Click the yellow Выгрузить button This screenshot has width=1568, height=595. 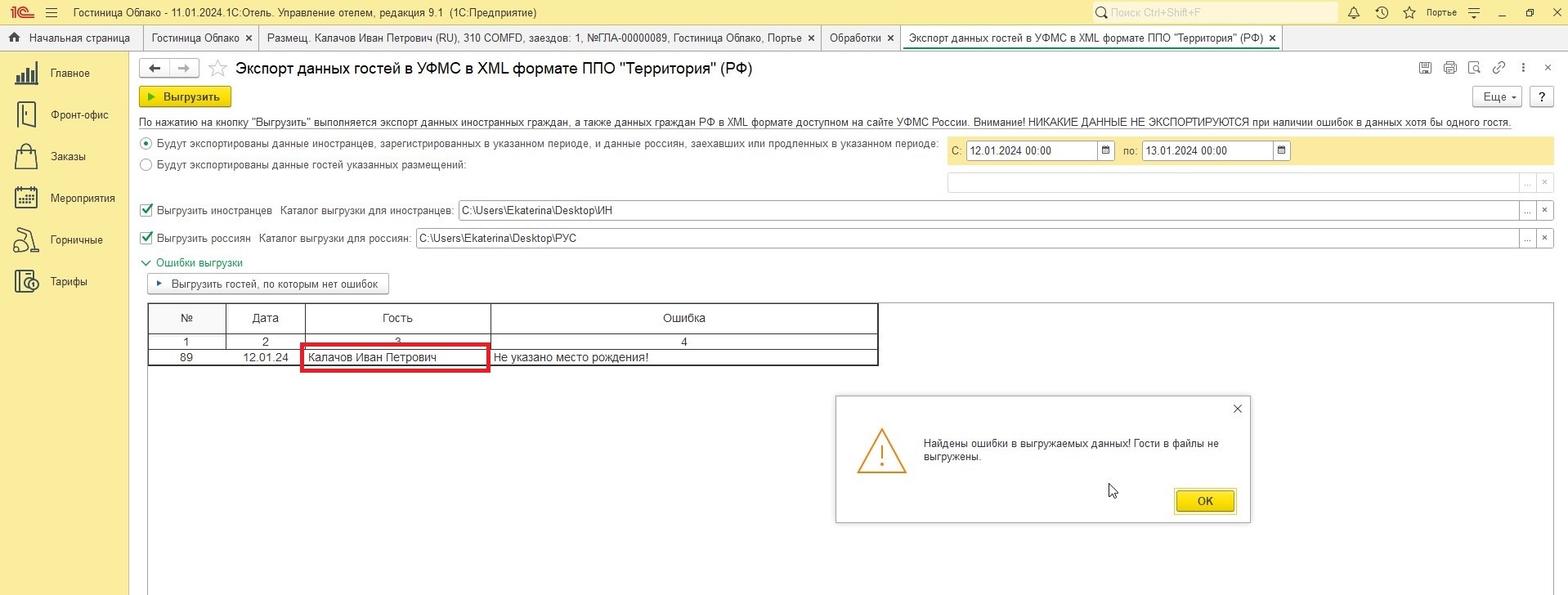185,96
